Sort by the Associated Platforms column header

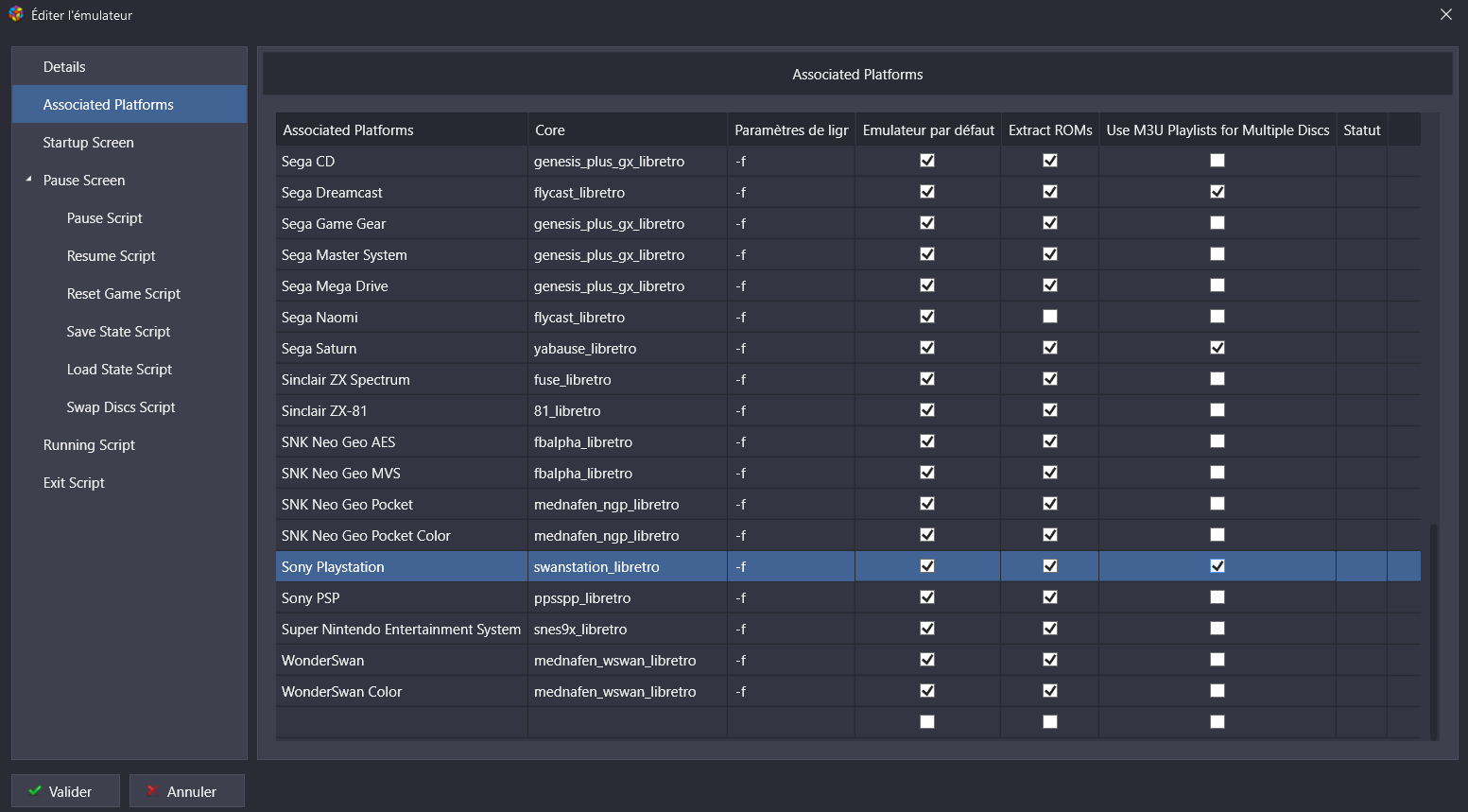click(402, 130)
